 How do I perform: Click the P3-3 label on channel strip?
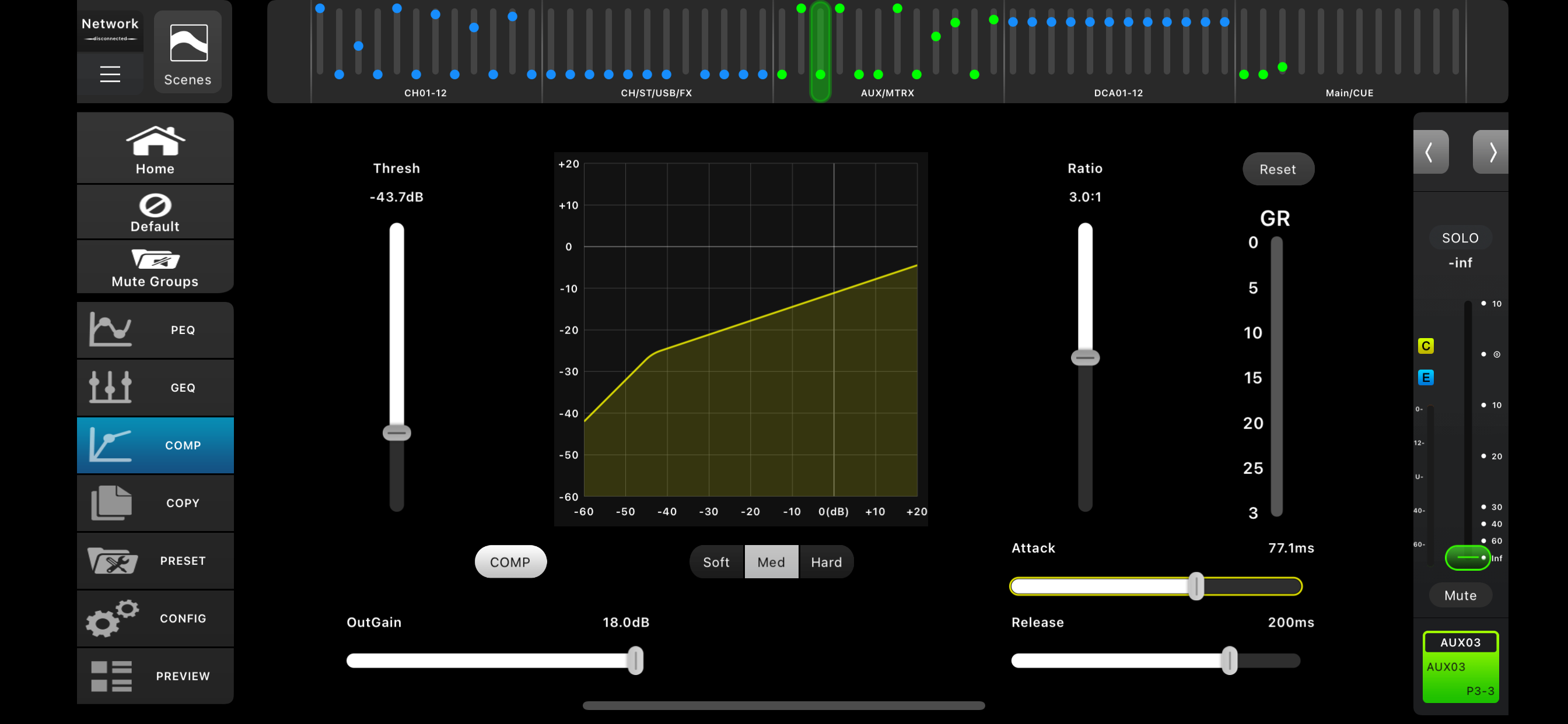1480,691
